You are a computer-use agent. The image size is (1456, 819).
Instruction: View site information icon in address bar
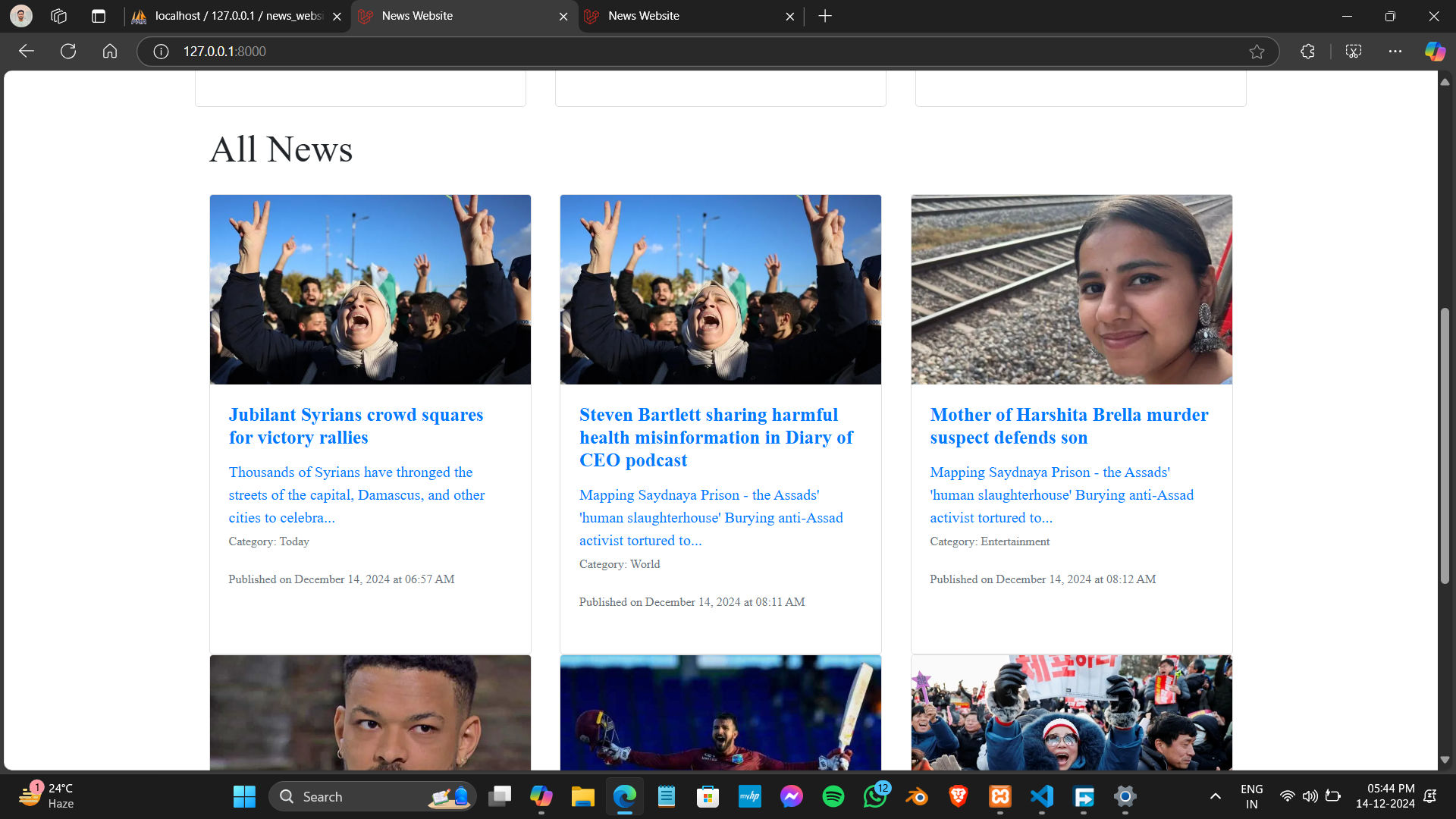[161, 52]
